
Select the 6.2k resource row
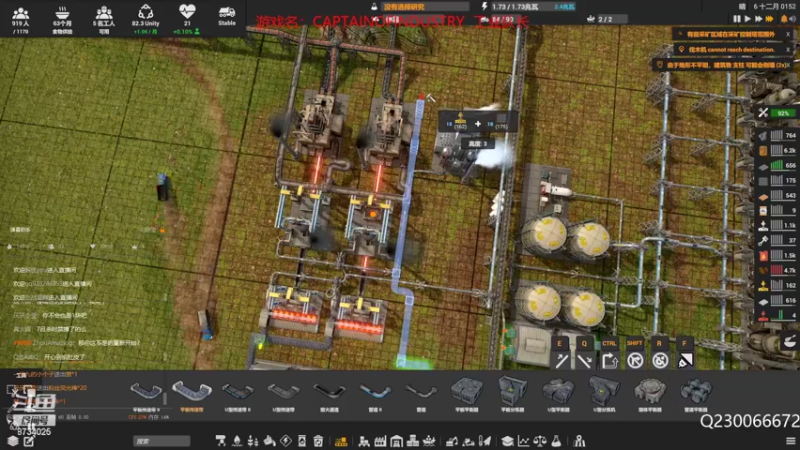click(x=777, y=150)
